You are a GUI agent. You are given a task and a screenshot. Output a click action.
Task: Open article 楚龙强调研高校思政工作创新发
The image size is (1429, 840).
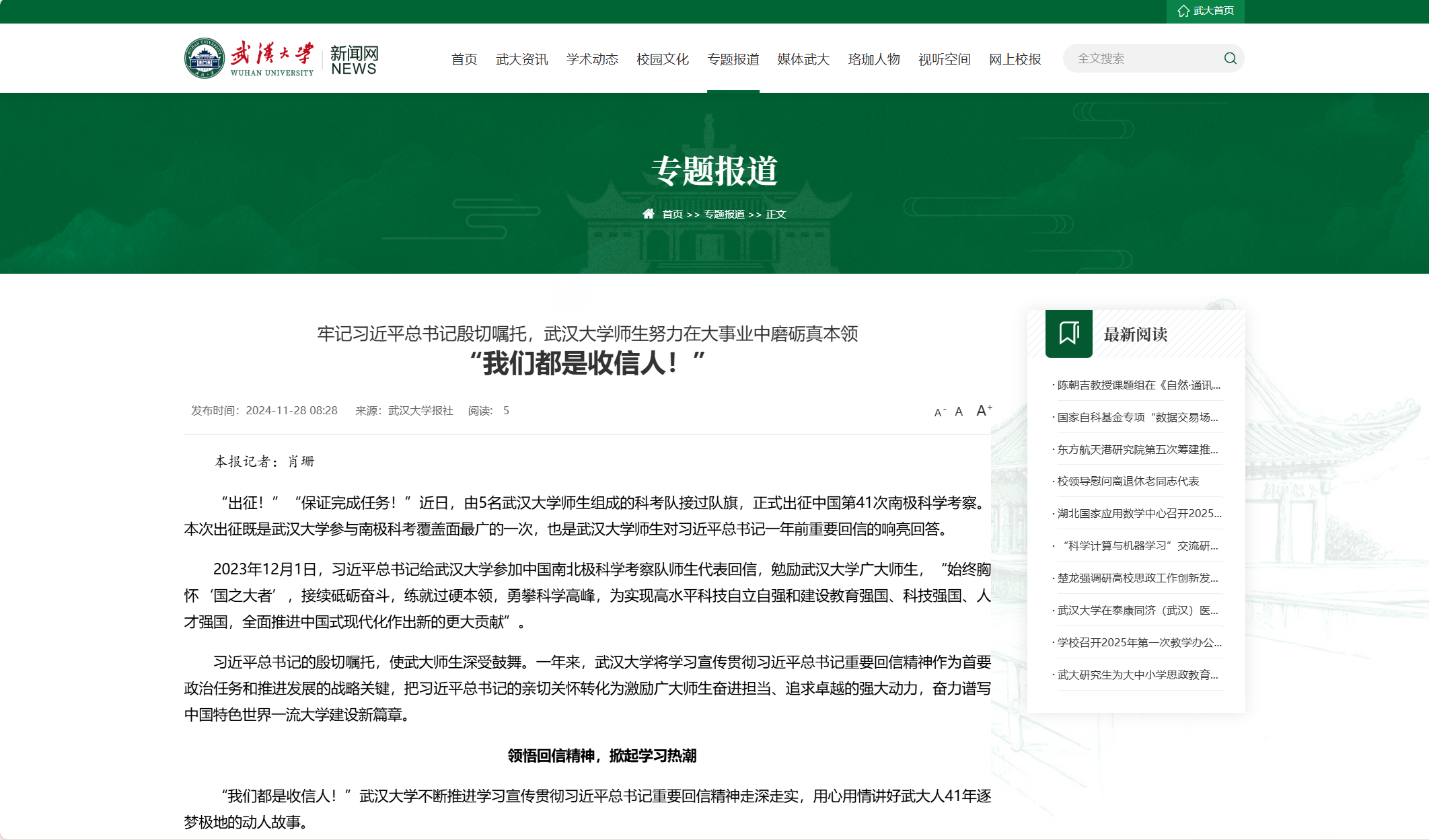click(x=1138, y=578)
